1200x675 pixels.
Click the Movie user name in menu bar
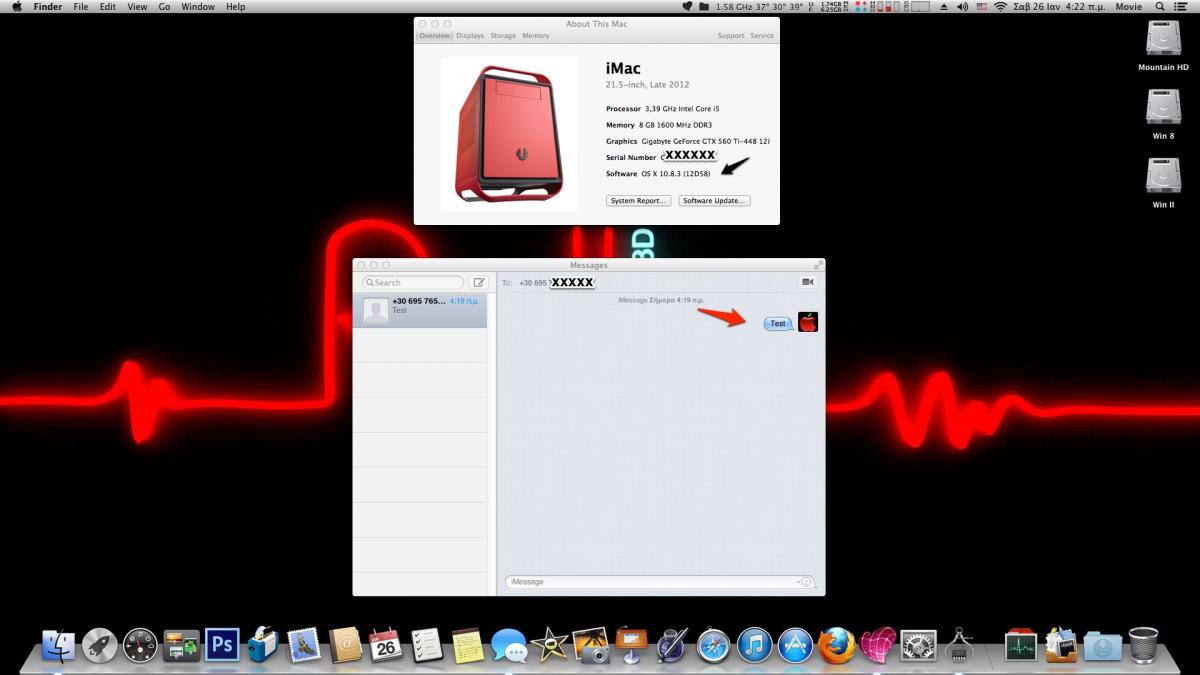coord(1128,6)
